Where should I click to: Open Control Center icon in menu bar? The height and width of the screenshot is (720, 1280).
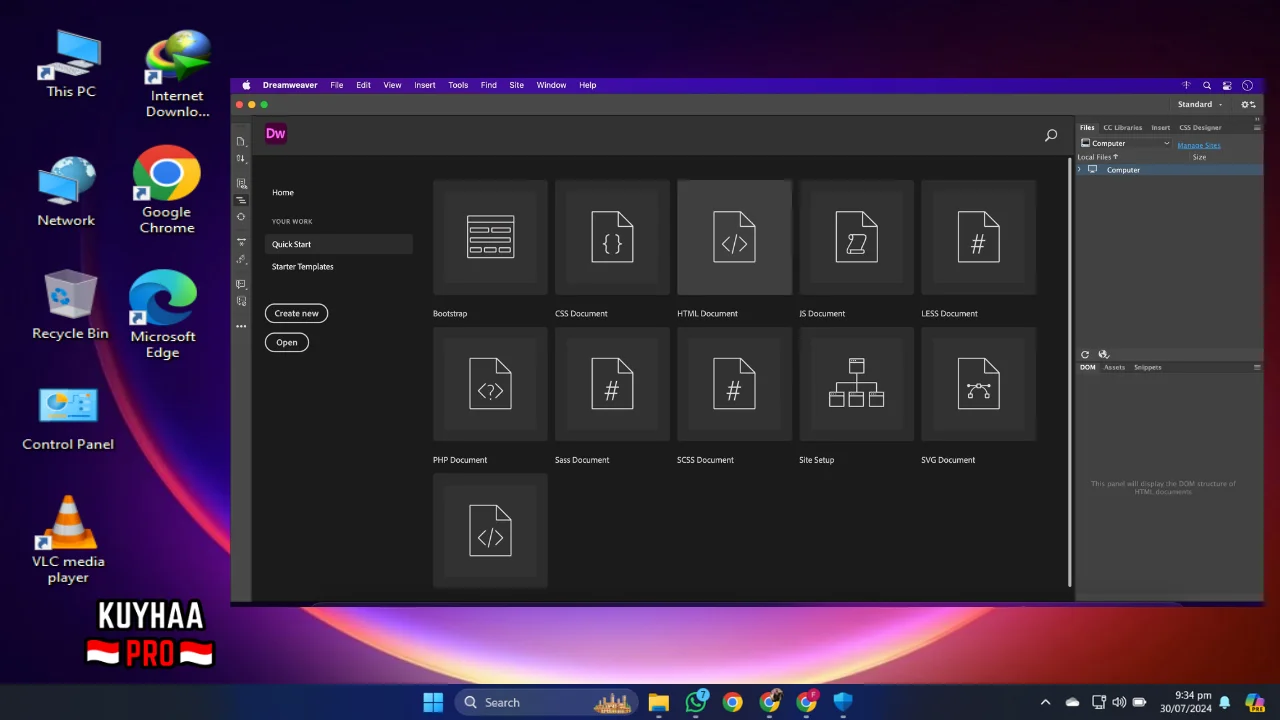tap(1227, 85)
